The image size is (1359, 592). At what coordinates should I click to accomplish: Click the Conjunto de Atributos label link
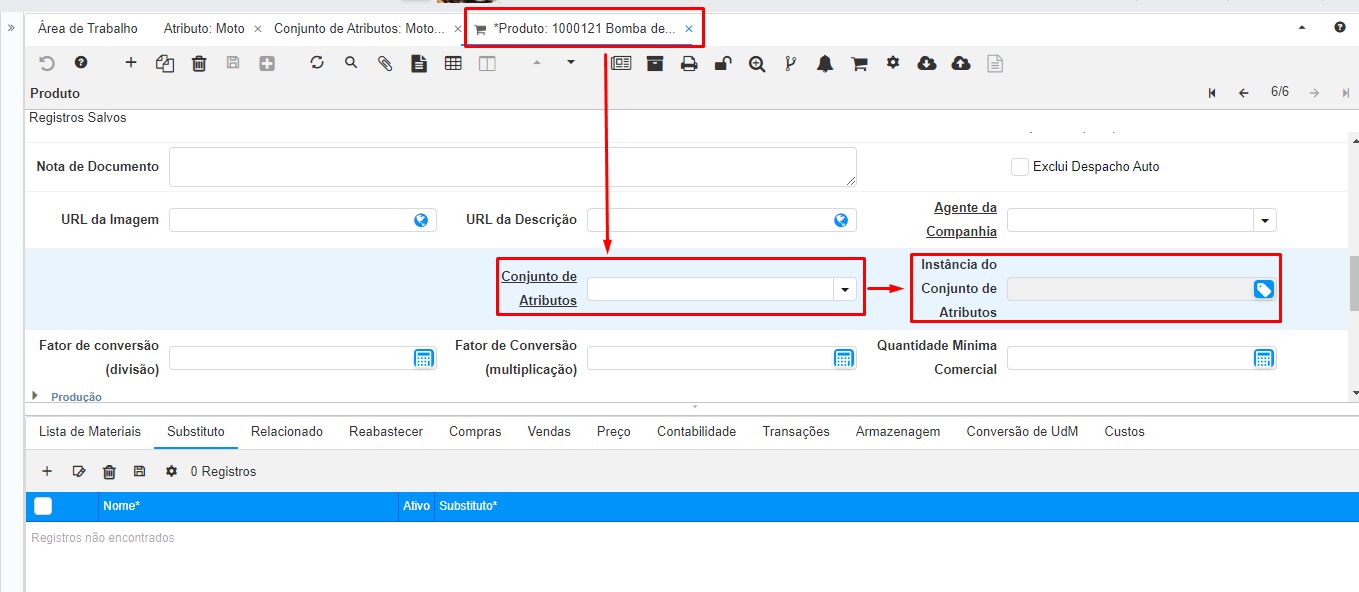coord(539,288)
